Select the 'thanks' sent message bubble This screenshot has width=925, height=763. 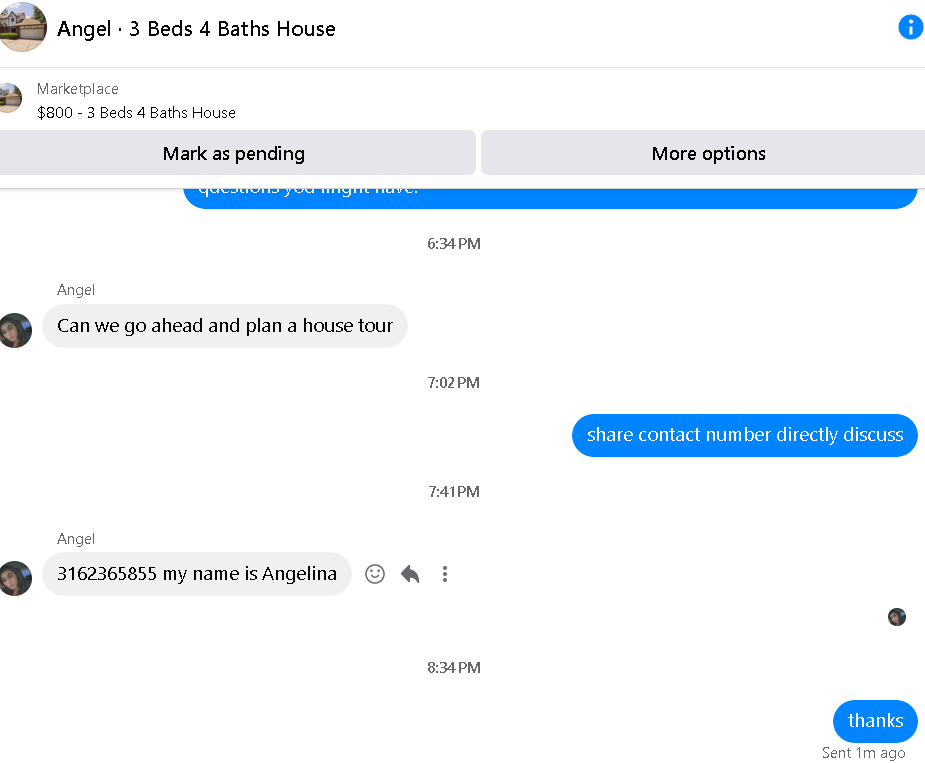875,721
